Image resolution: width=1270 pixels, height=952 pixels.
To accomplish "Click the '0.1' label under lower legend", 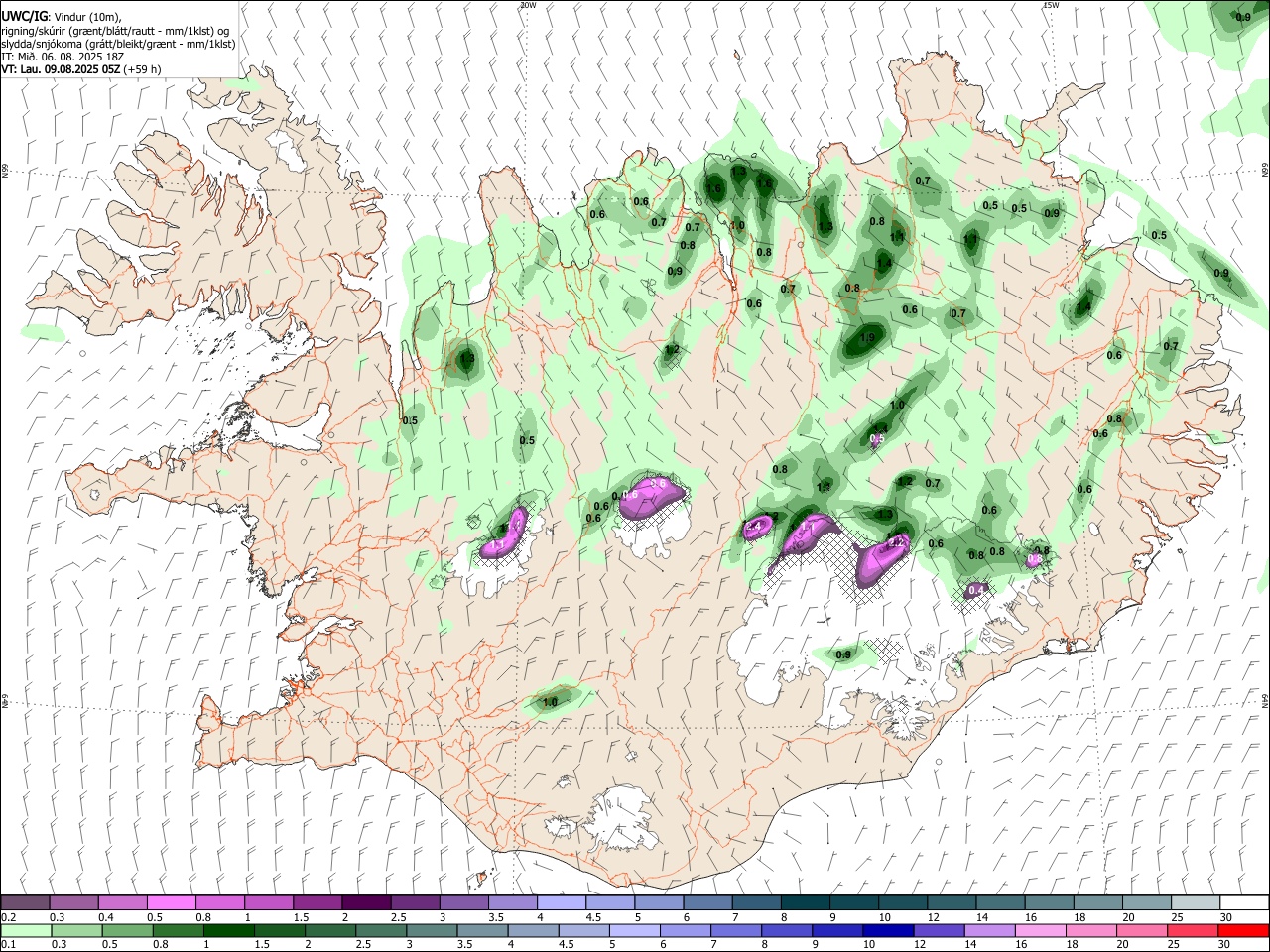I will (9, 944).
